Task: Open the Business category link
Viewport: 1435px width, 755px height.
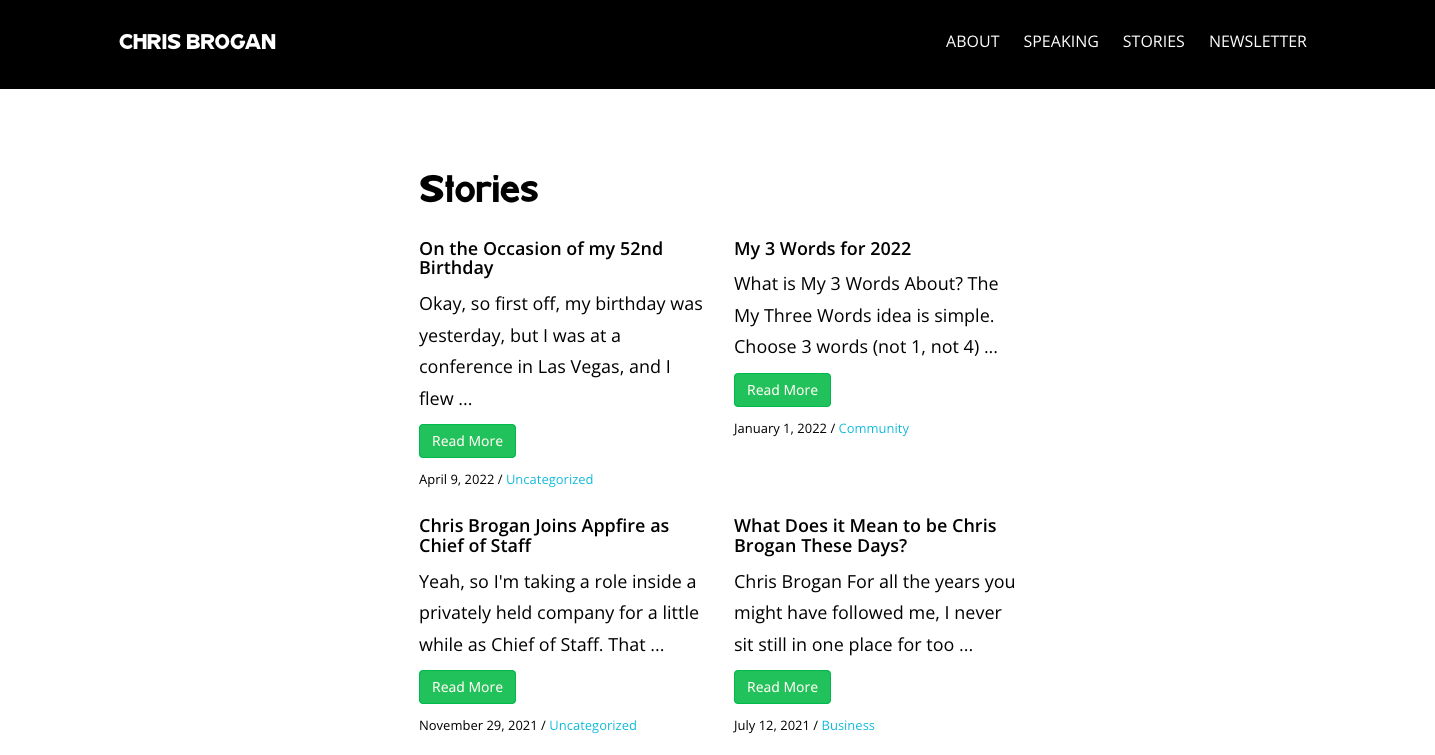Action: 848,725
